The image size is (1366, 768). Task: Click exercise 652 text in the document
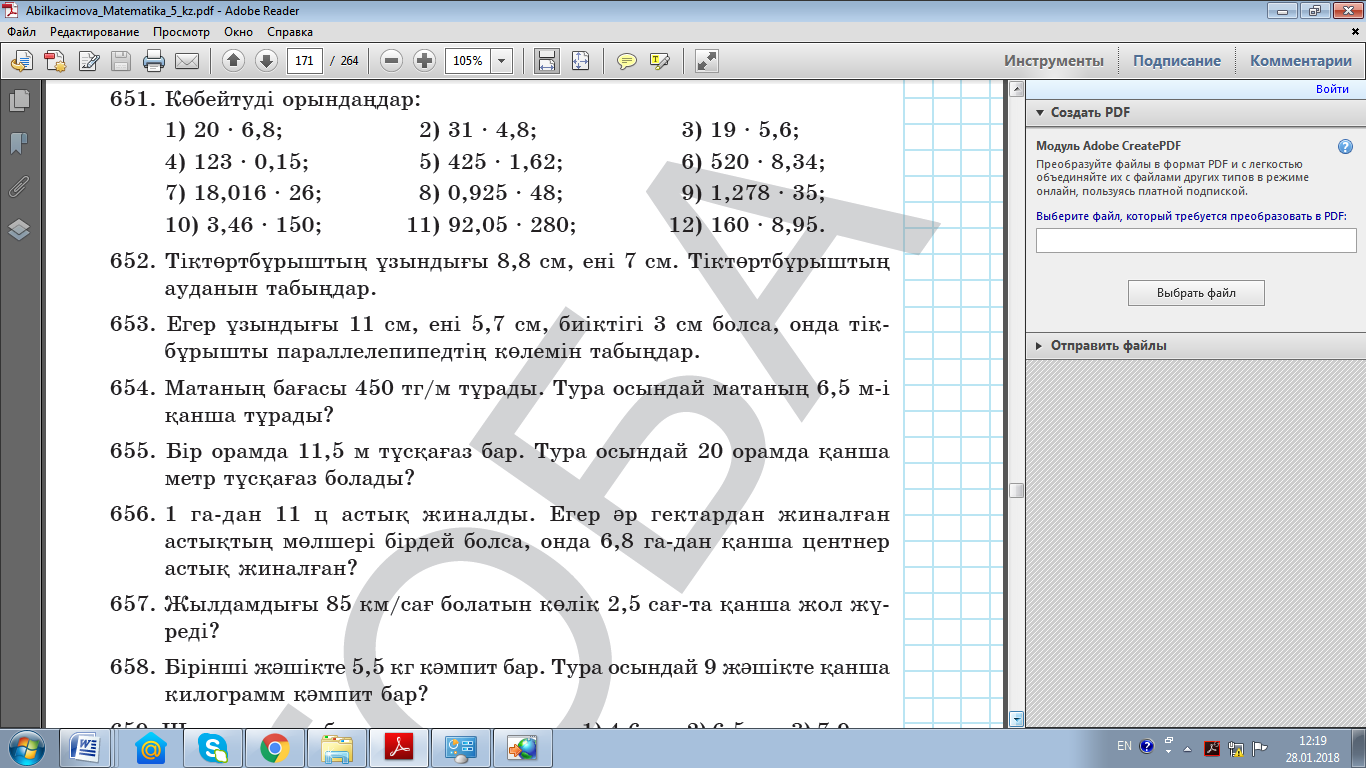499,277
